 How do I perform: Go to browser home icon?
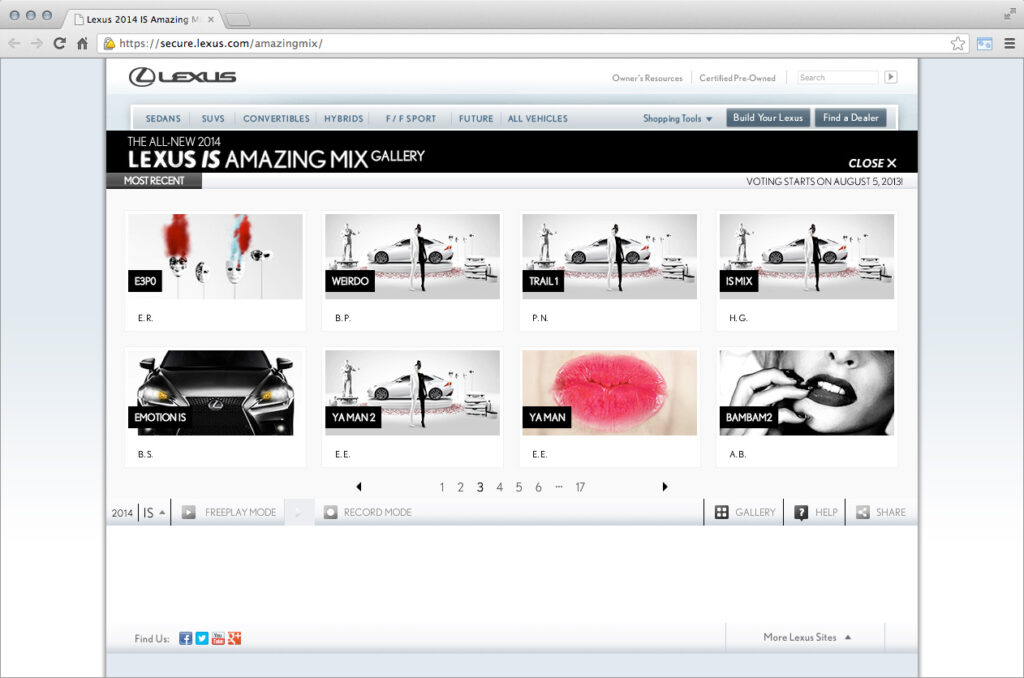pyautogui.click(x=82, y=43)
